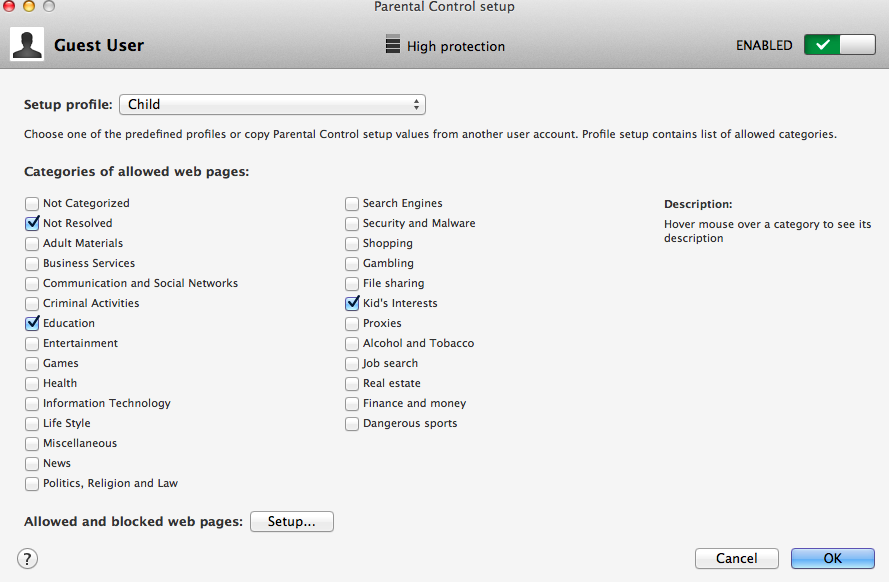Check the News category
Viewport: 889px width, 582px height.
[x=32, y=464]
